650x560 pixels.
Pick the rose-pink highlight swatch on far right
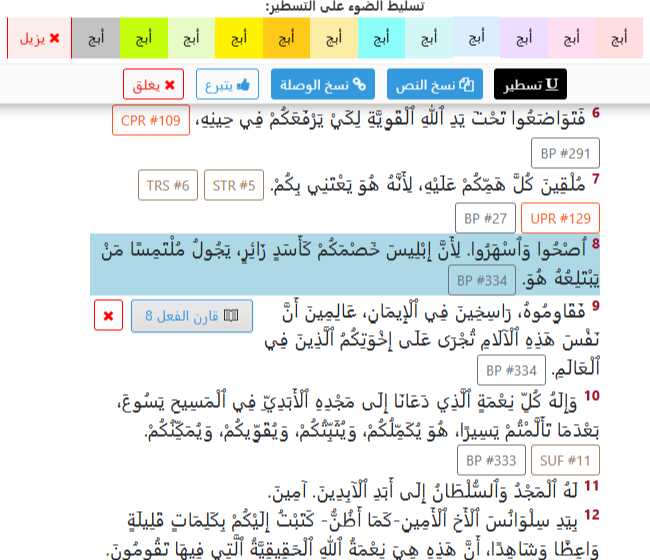(619, 38)
